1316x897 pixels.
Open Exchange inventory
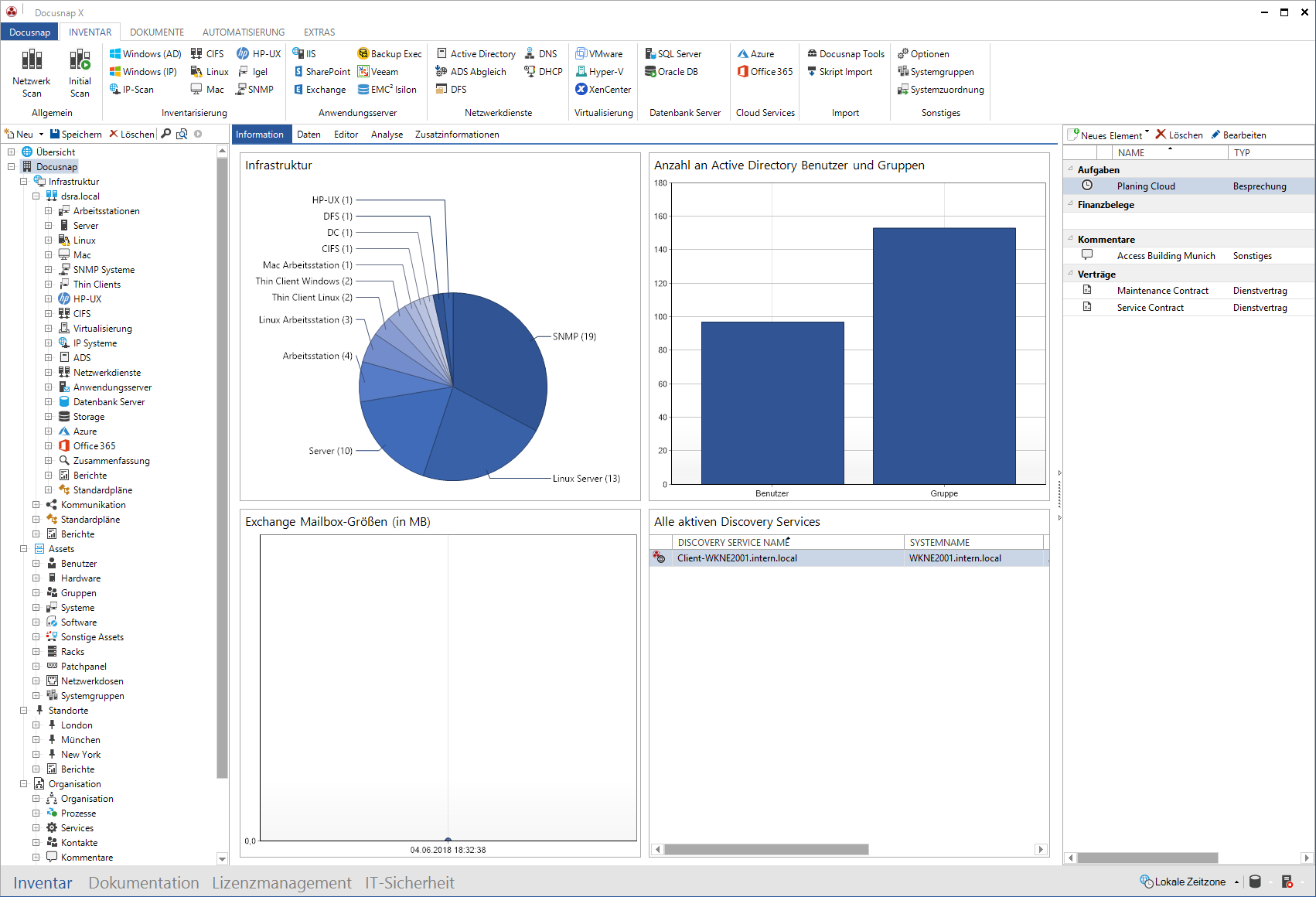(x=319, y=90)
